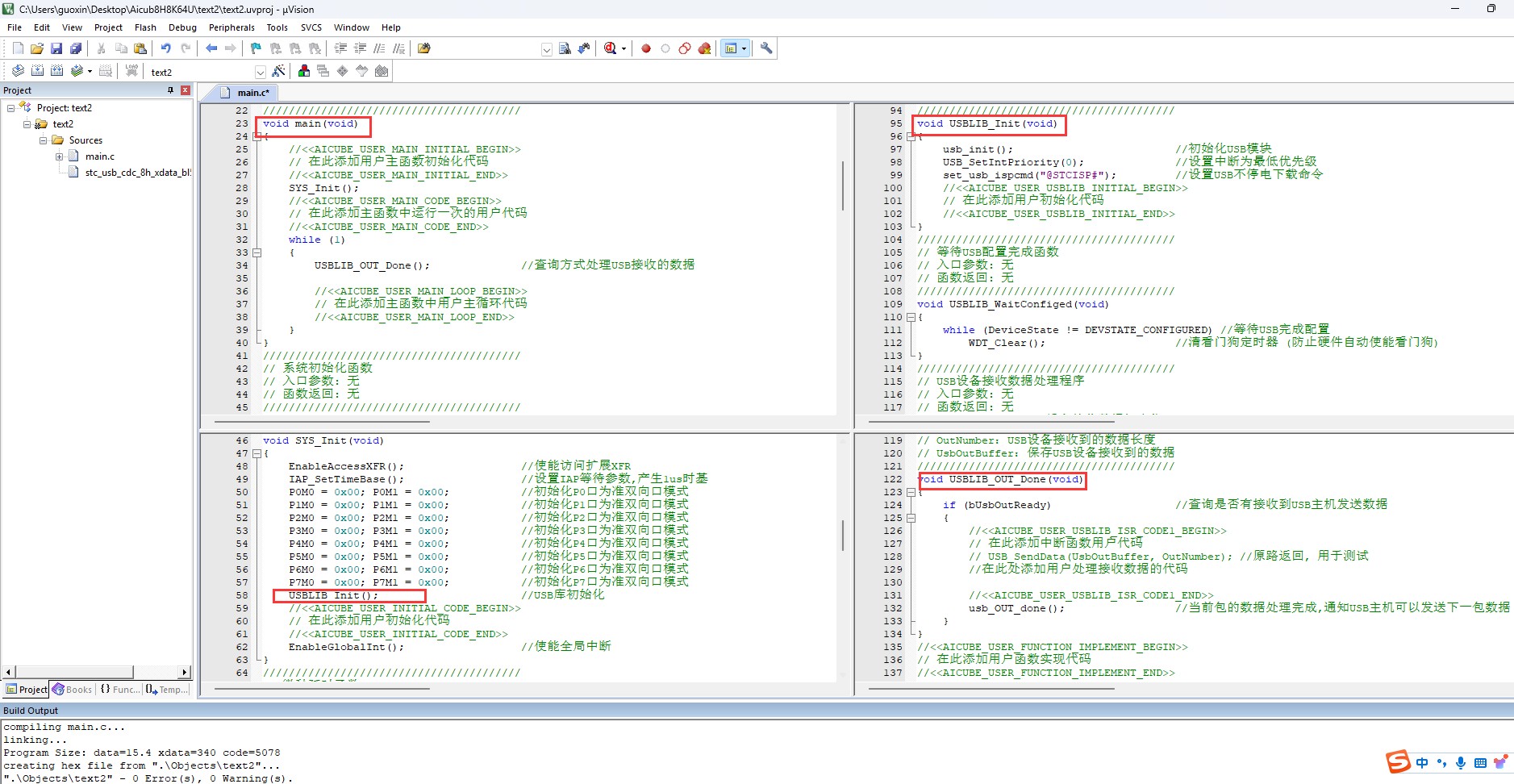Insert or remove a bookmark with the flag icon
Viewport: 1514px width, 784px height.
256,48
